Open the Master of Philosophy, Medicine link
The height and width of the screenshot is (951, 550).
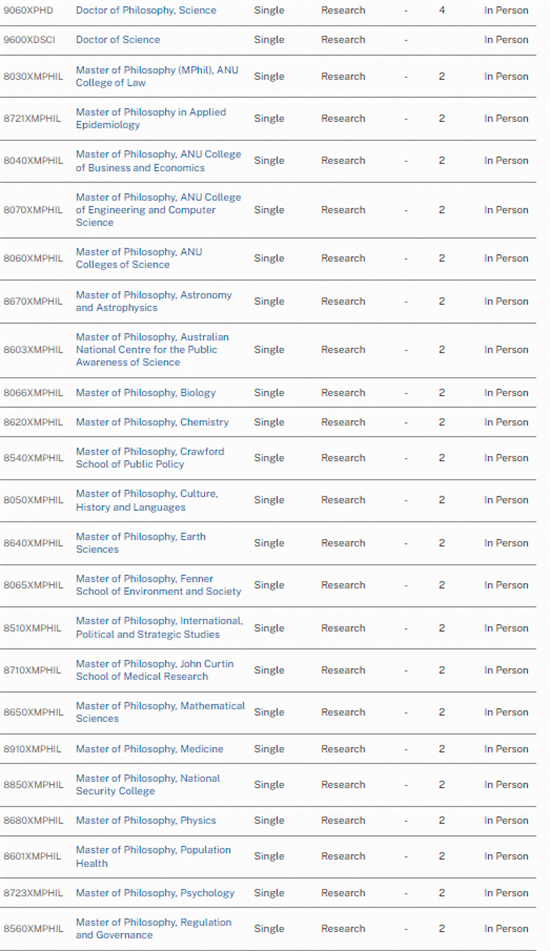tap(149, 749)
